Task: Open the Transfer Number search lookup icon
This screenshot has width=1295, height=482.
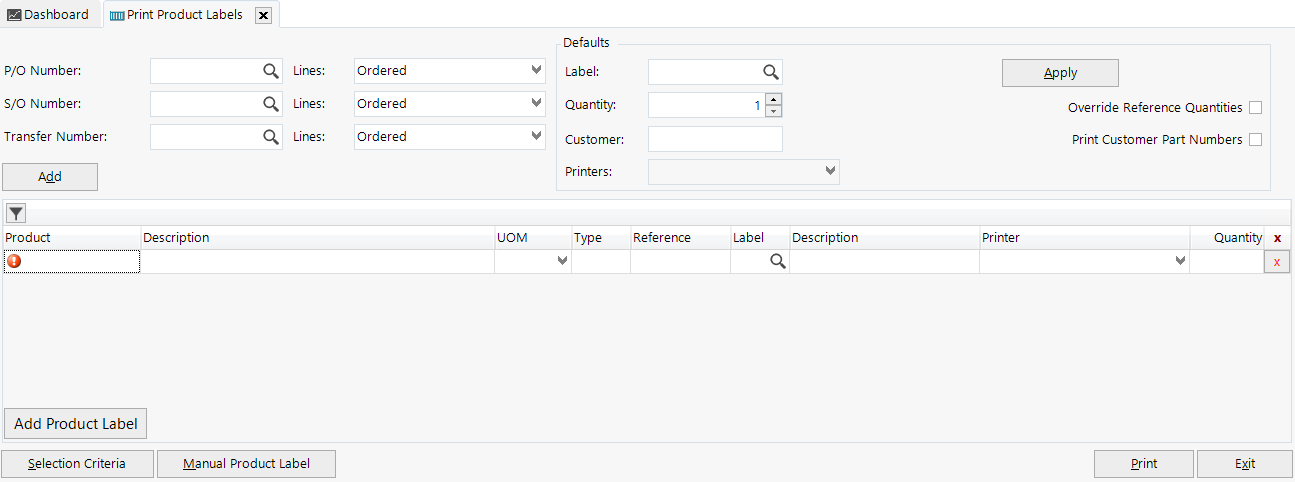Action: coord(271,137)
